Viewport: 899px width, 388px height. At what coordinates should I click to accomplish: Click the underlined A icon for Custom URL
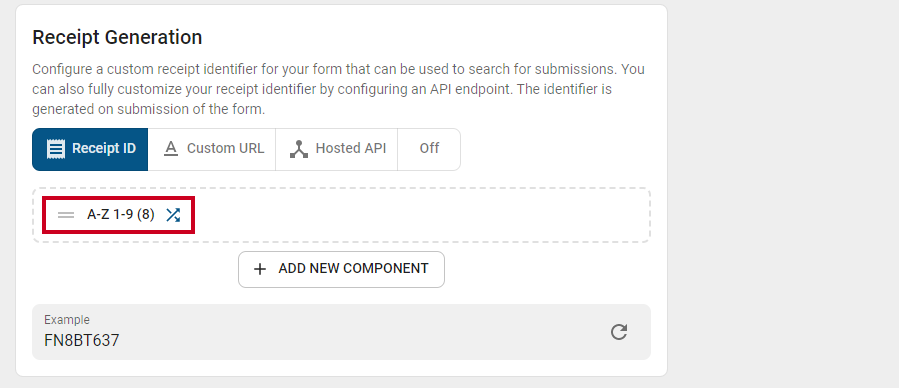tap(171, 149)
